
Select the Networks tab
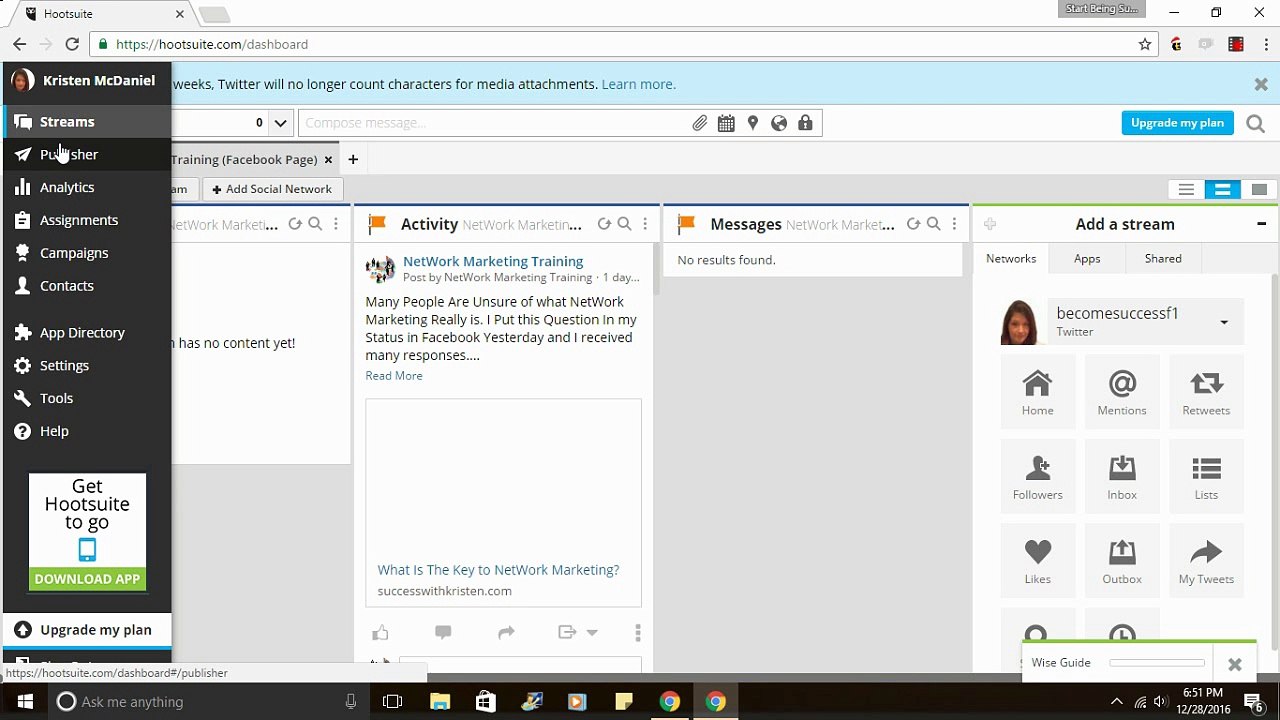pos(1011,258)
